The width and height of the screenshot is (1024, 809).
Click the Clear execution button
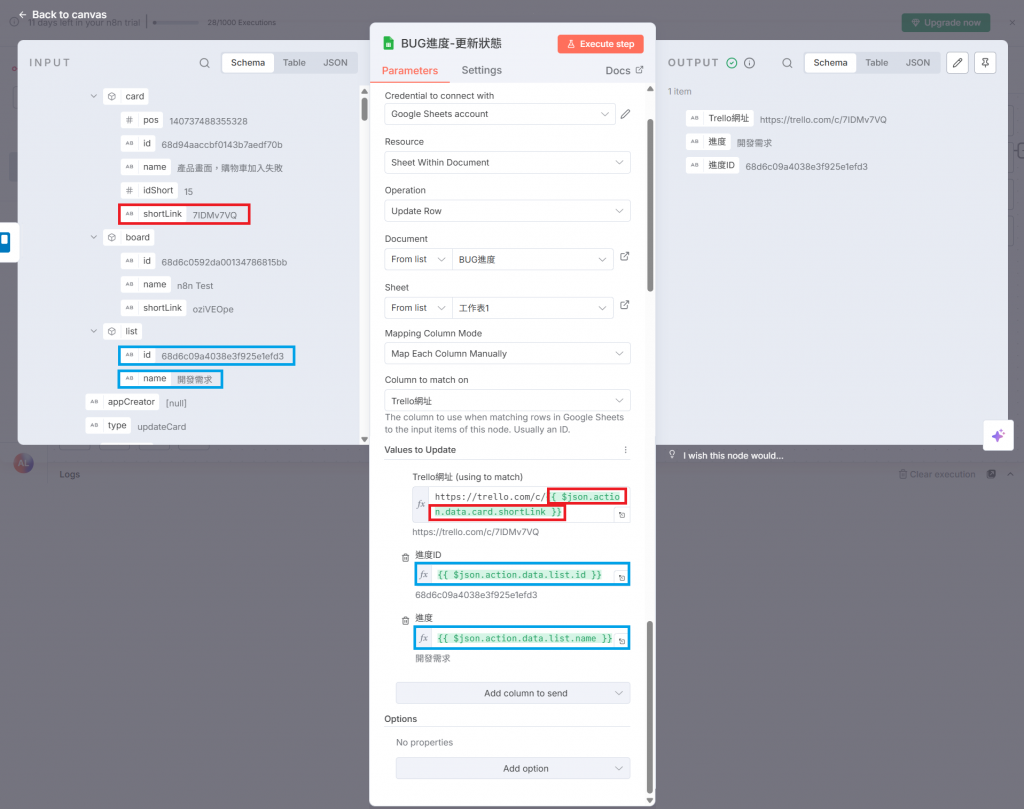click(936, 474)
